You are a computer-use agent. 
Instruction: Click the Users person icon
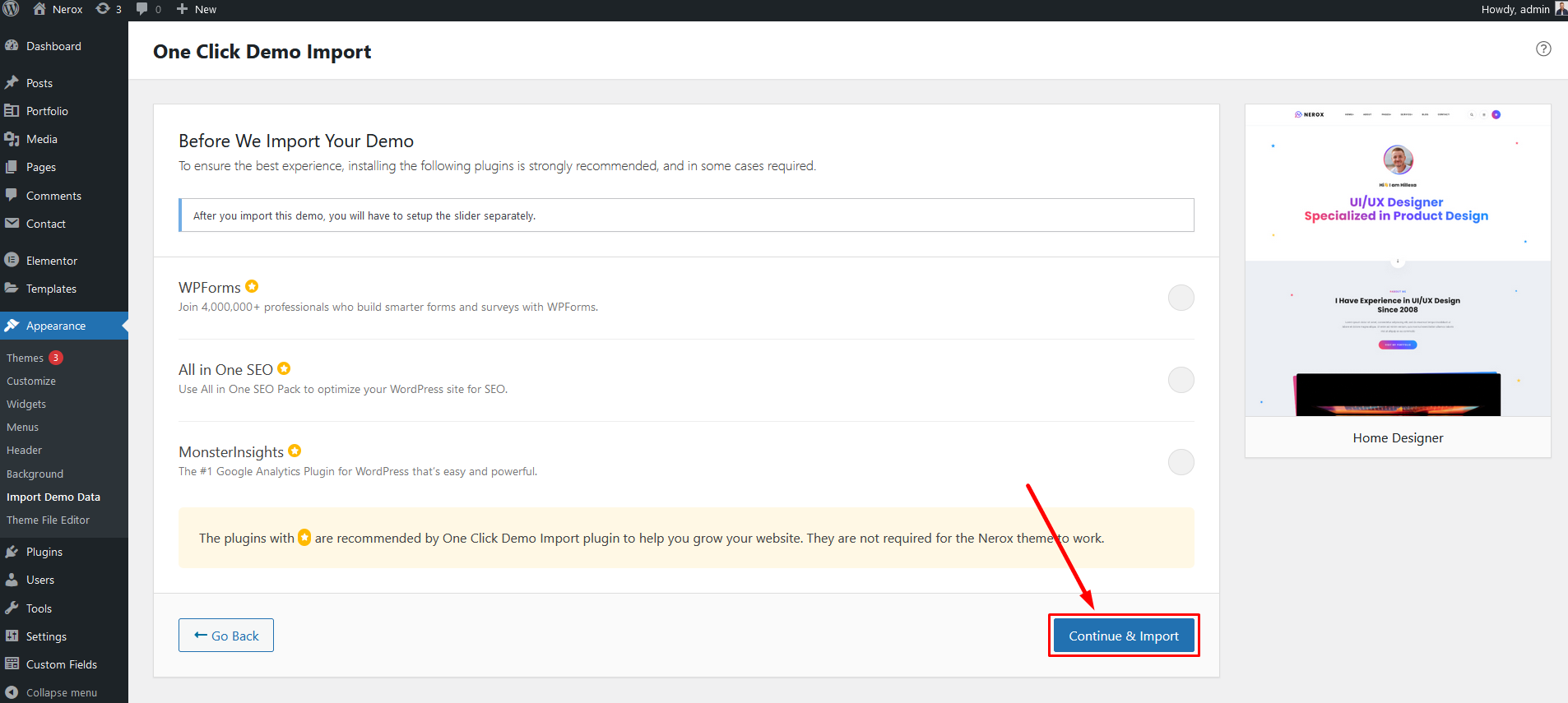pos(12,580)
